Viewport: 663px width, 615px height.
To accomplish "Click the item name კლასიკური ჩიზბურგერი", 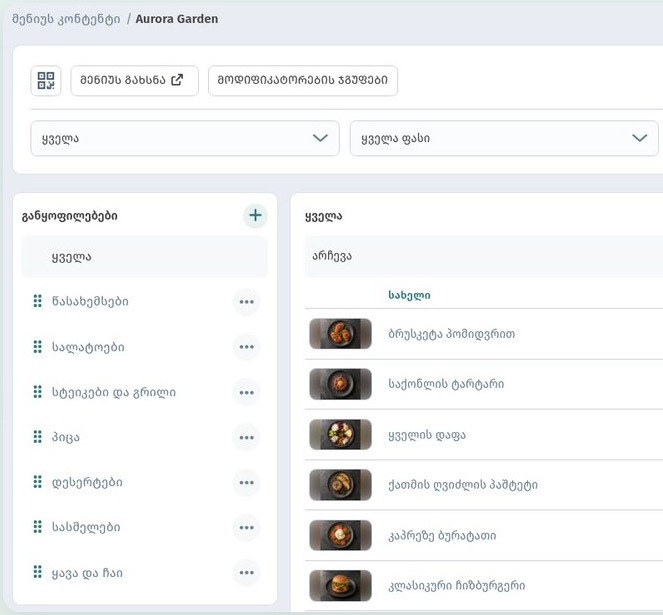I will 457,586.
